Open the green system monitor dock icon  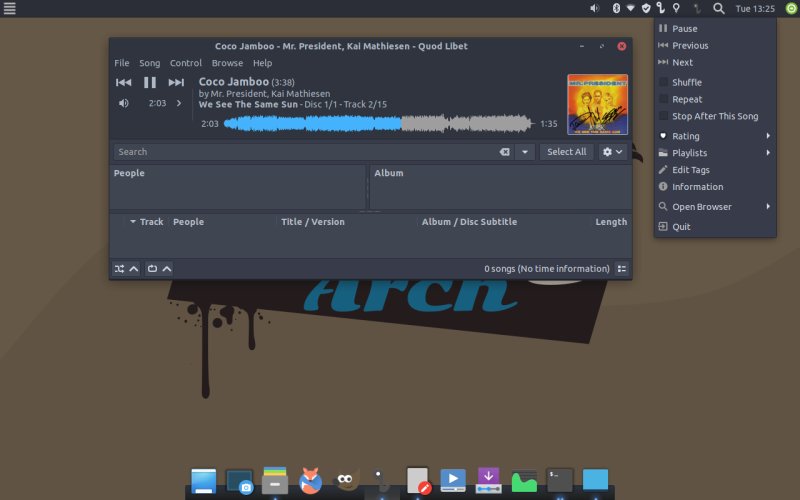click(524, 481)
